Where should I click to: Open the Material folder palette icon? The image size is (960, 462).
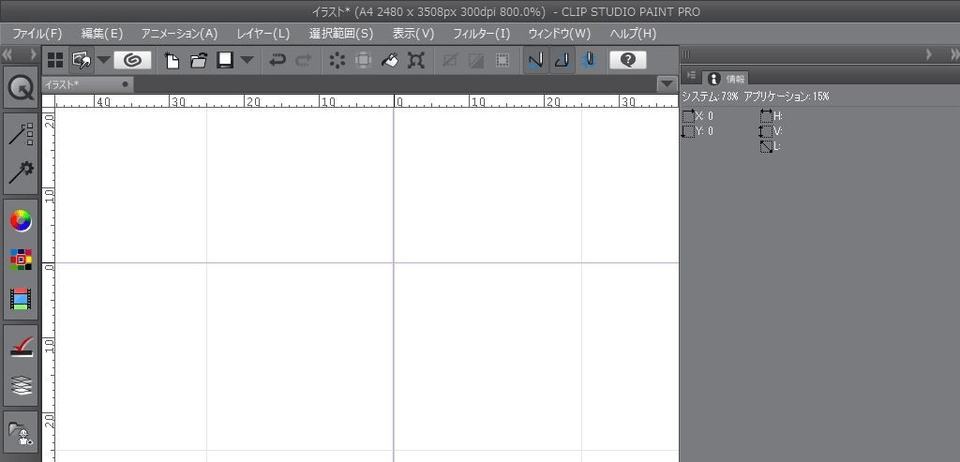21,434
